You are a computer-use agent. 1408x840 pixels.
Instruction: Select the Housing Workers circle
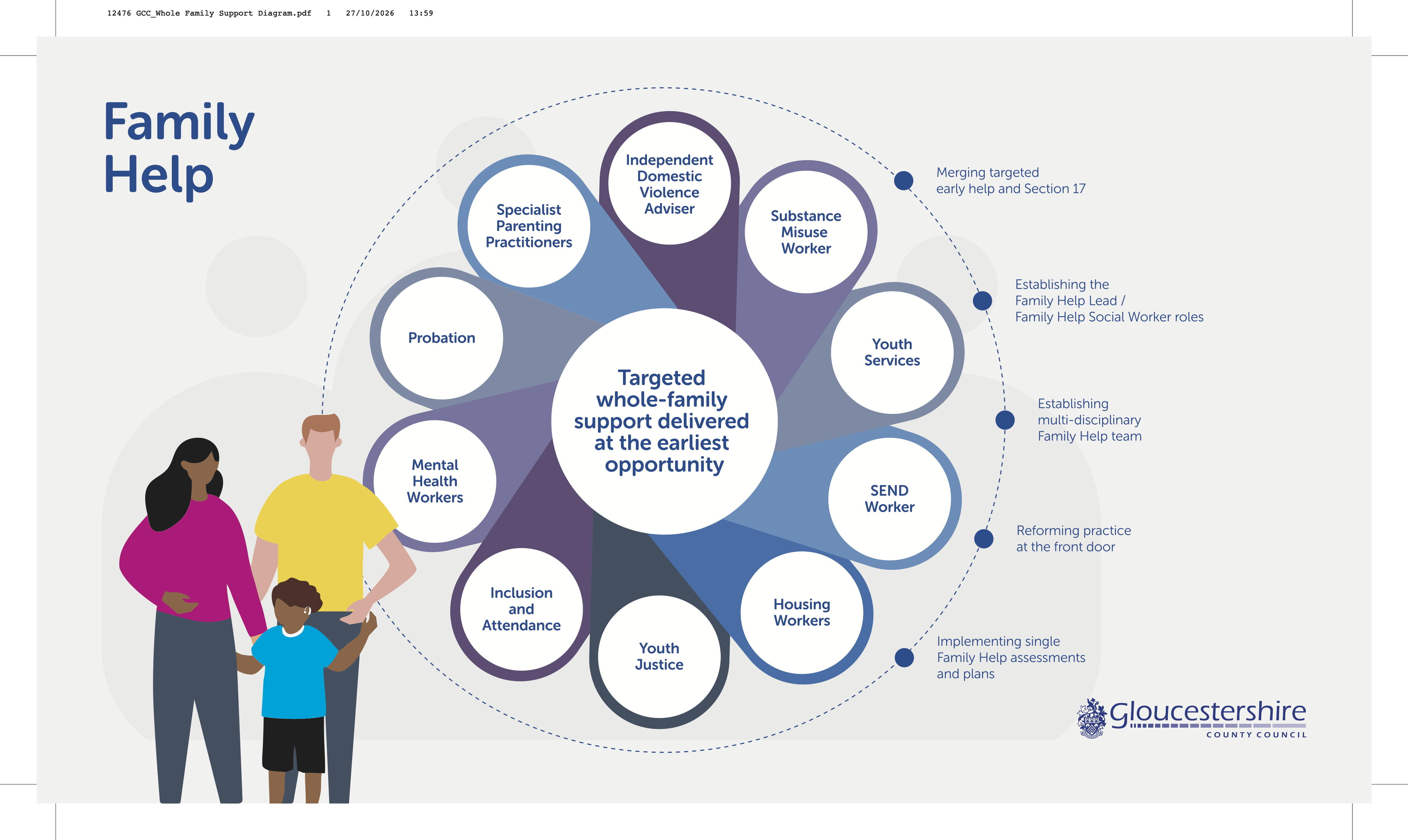point(802,612)
